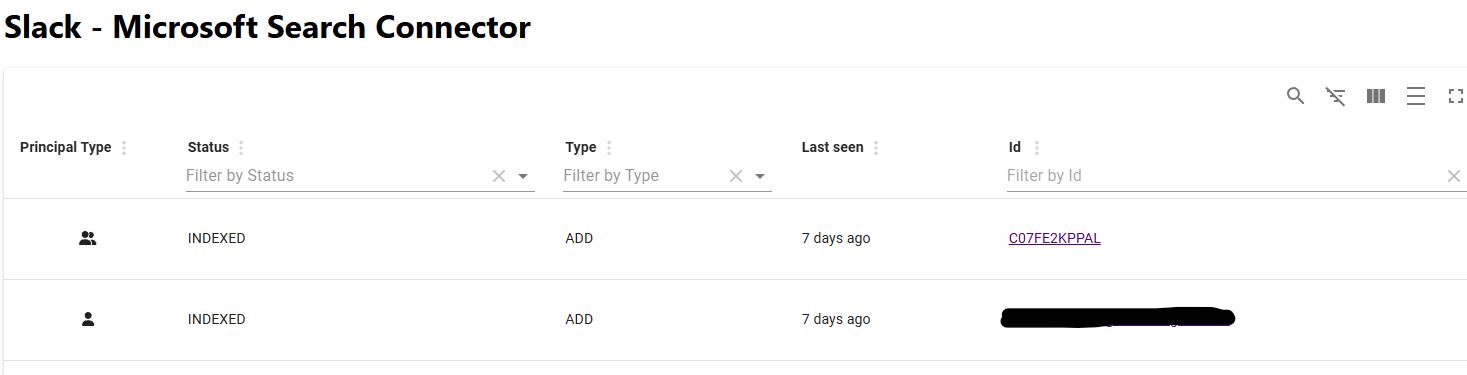The width and height of the screenshot is (1467, 375).
Task: Open the C07FE2KPPAL link
Action: point(1055,238)
